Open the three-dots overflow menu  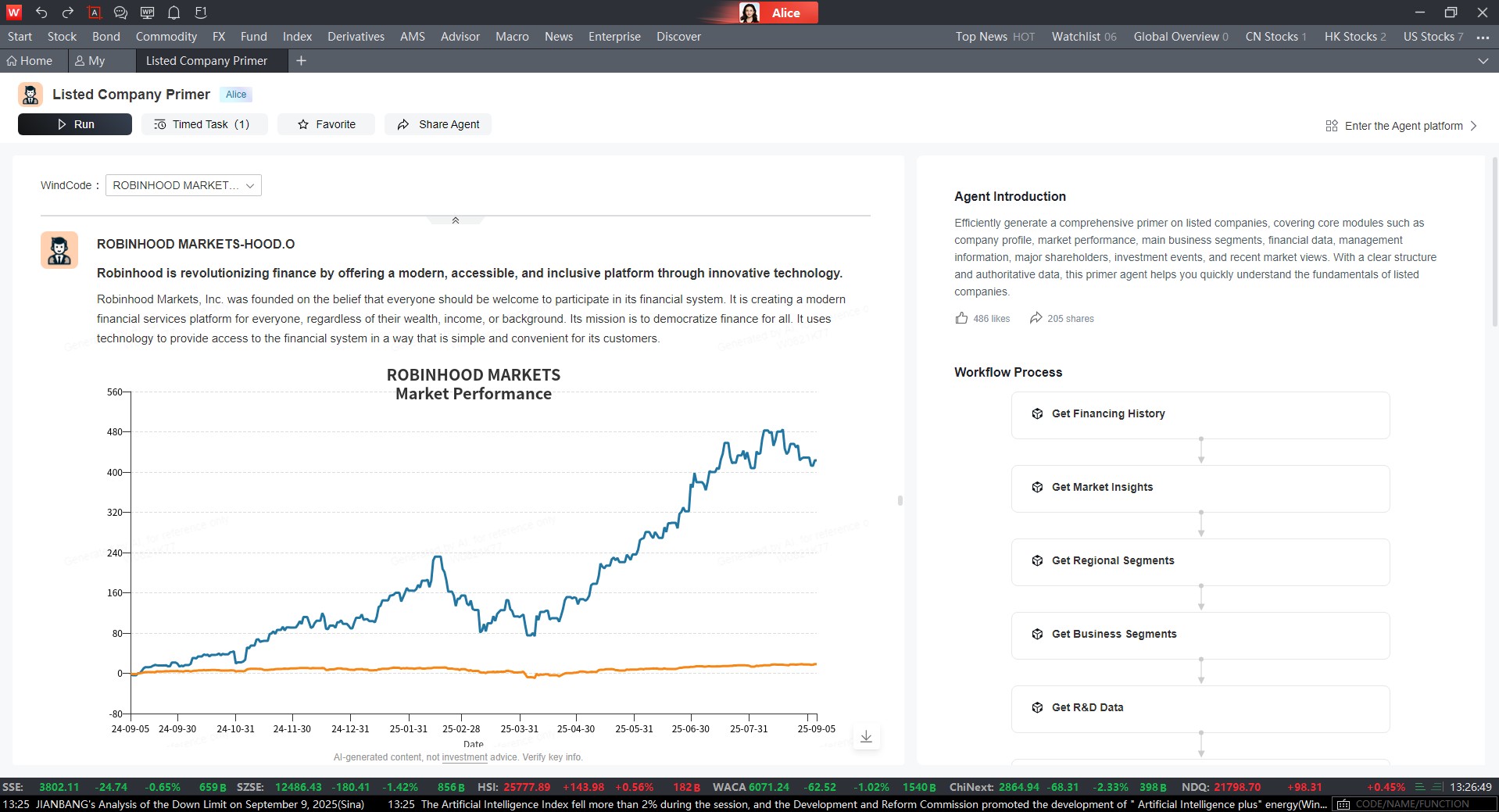1483,37
